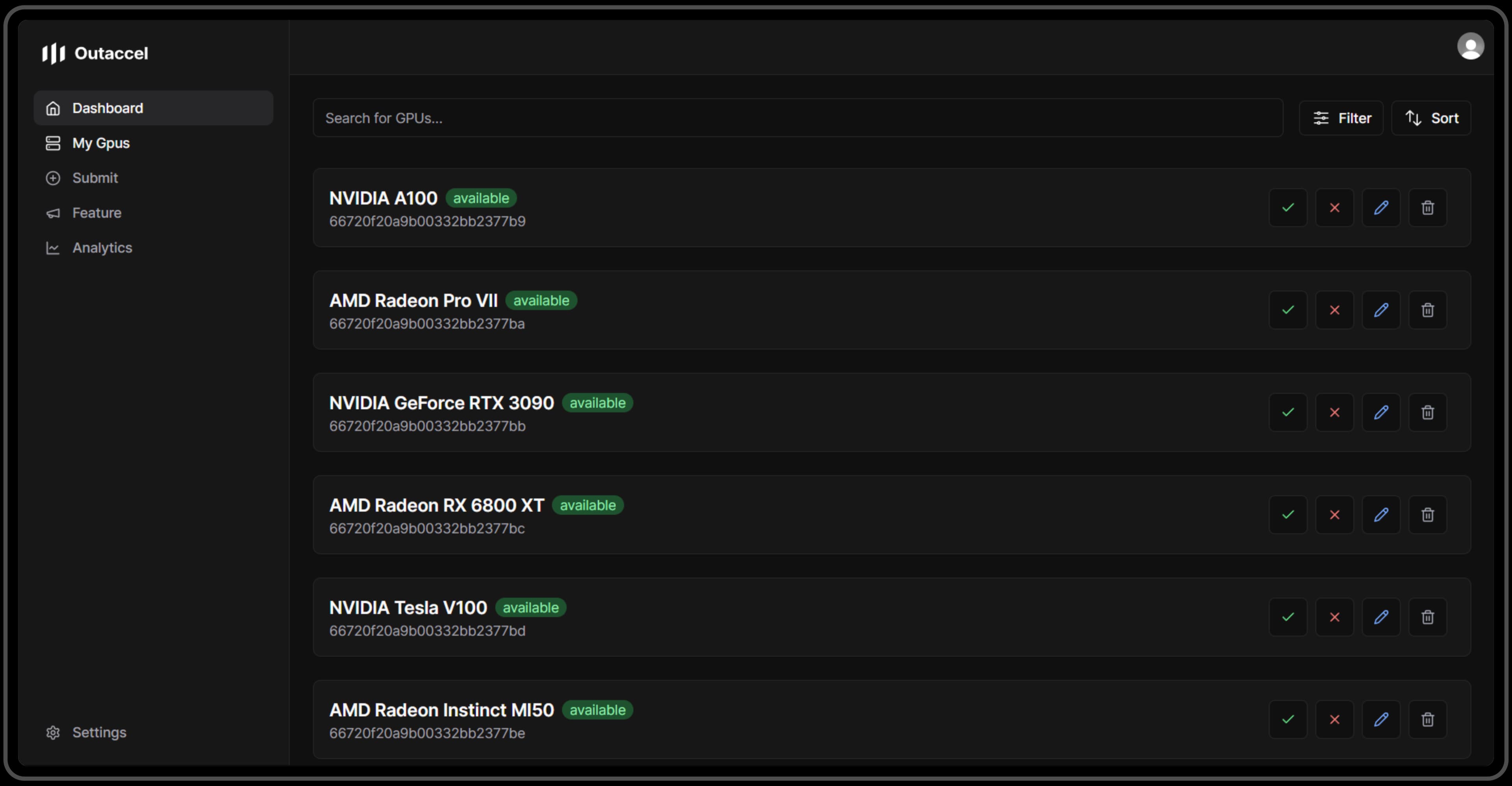Edit the AMD Radeon RX 6800 XT entry

click(1381, 514)
